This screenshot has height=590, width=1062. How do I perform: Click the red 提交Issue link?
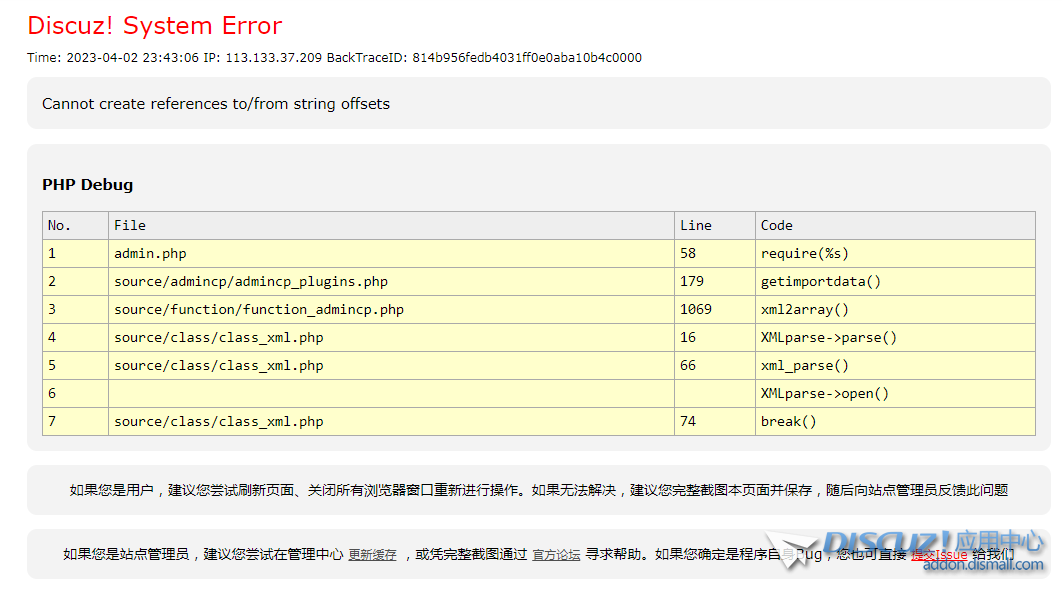[939, 555]
